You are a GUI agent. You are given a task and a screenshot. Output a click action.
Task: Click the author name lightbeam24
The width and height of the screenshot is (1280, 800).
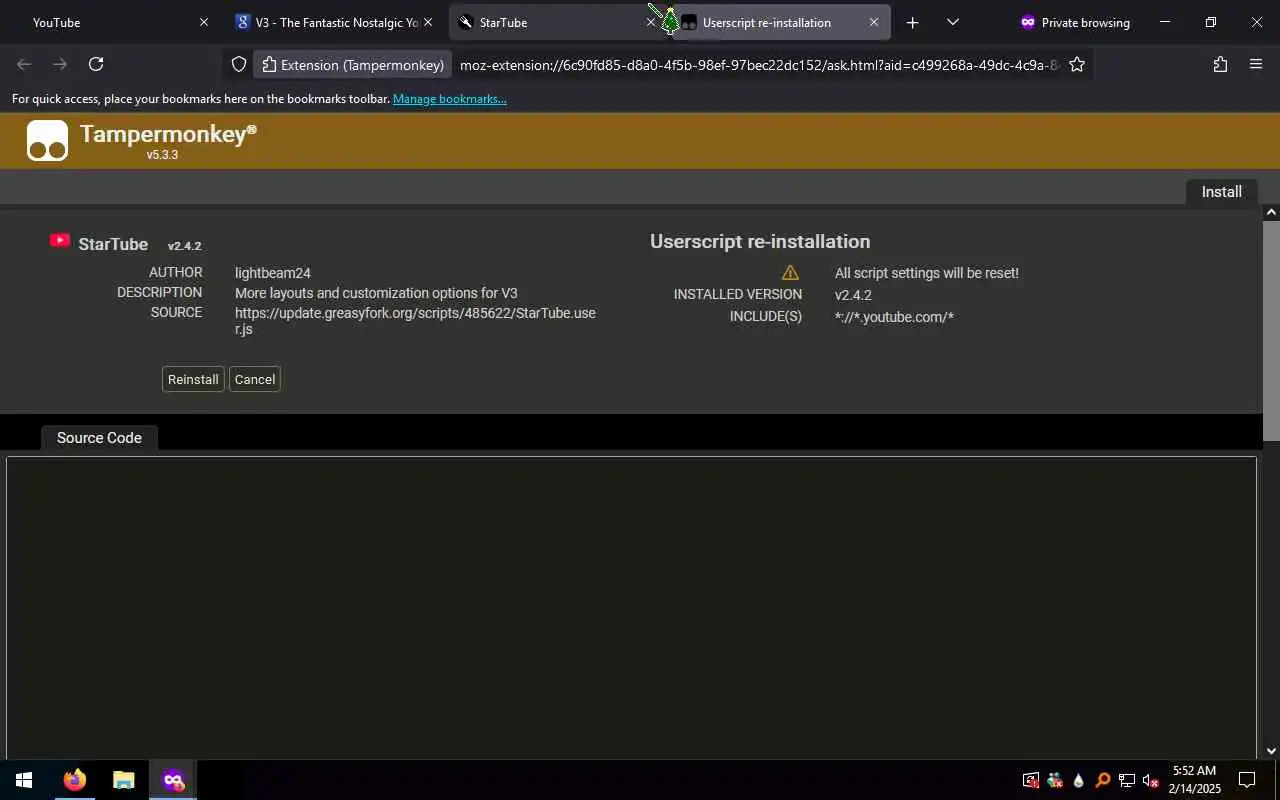(273, 273)
